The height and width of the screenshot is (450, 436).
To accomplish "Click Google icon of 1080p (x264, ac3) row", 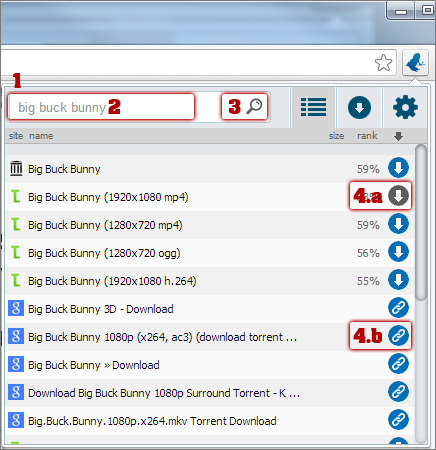I will (x=16, y=336).
